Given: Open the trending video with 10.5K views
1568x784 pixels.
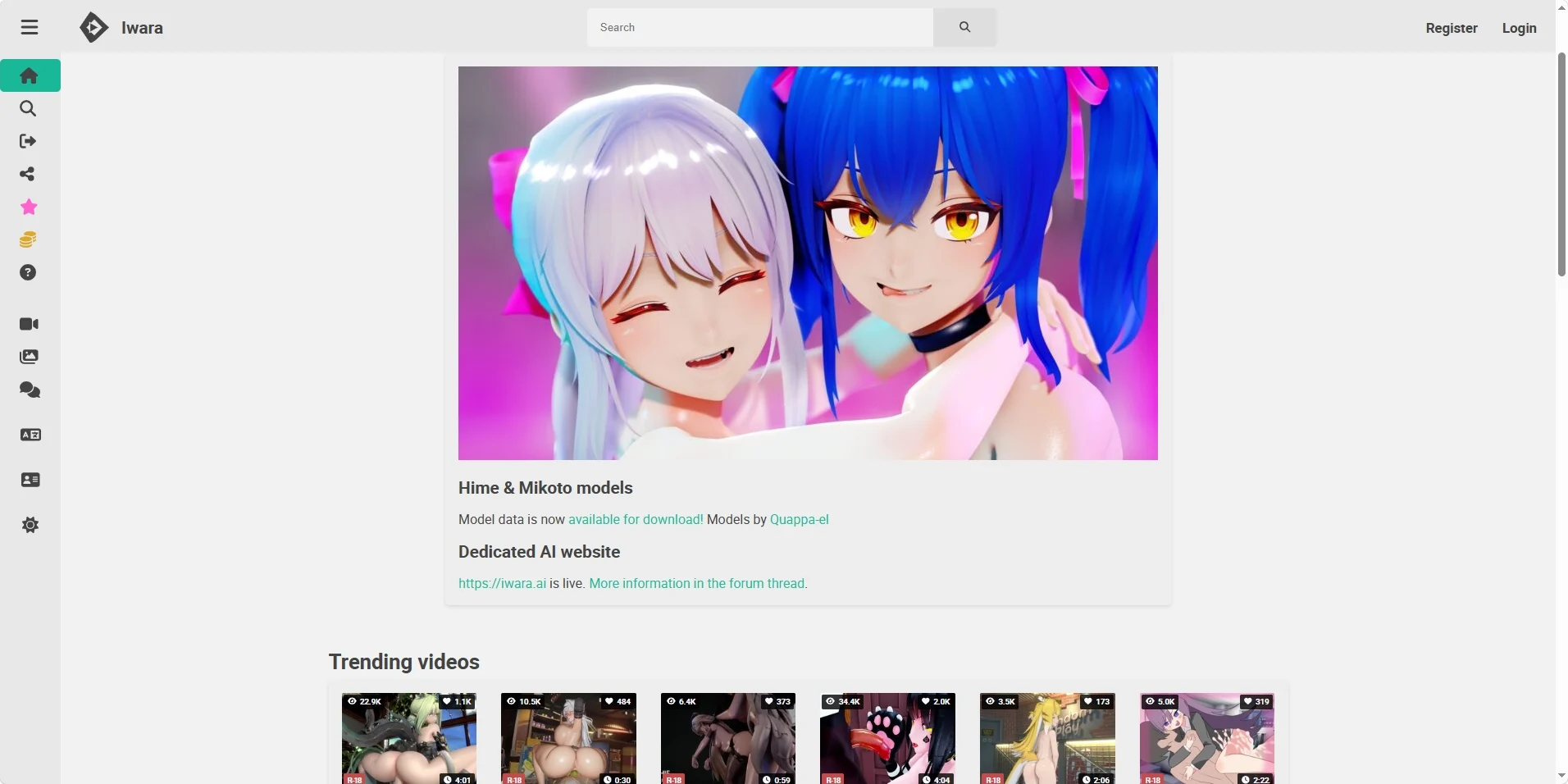Looking at the screenshot, I should [568, 739].
